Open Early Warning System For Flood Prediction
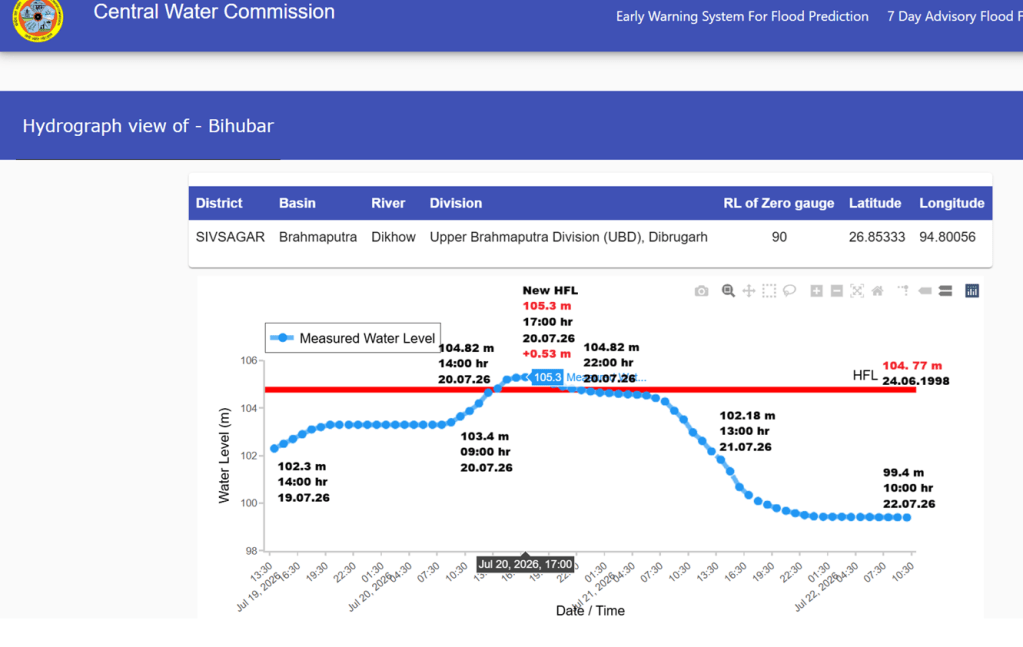 click(x=742, y=16)
